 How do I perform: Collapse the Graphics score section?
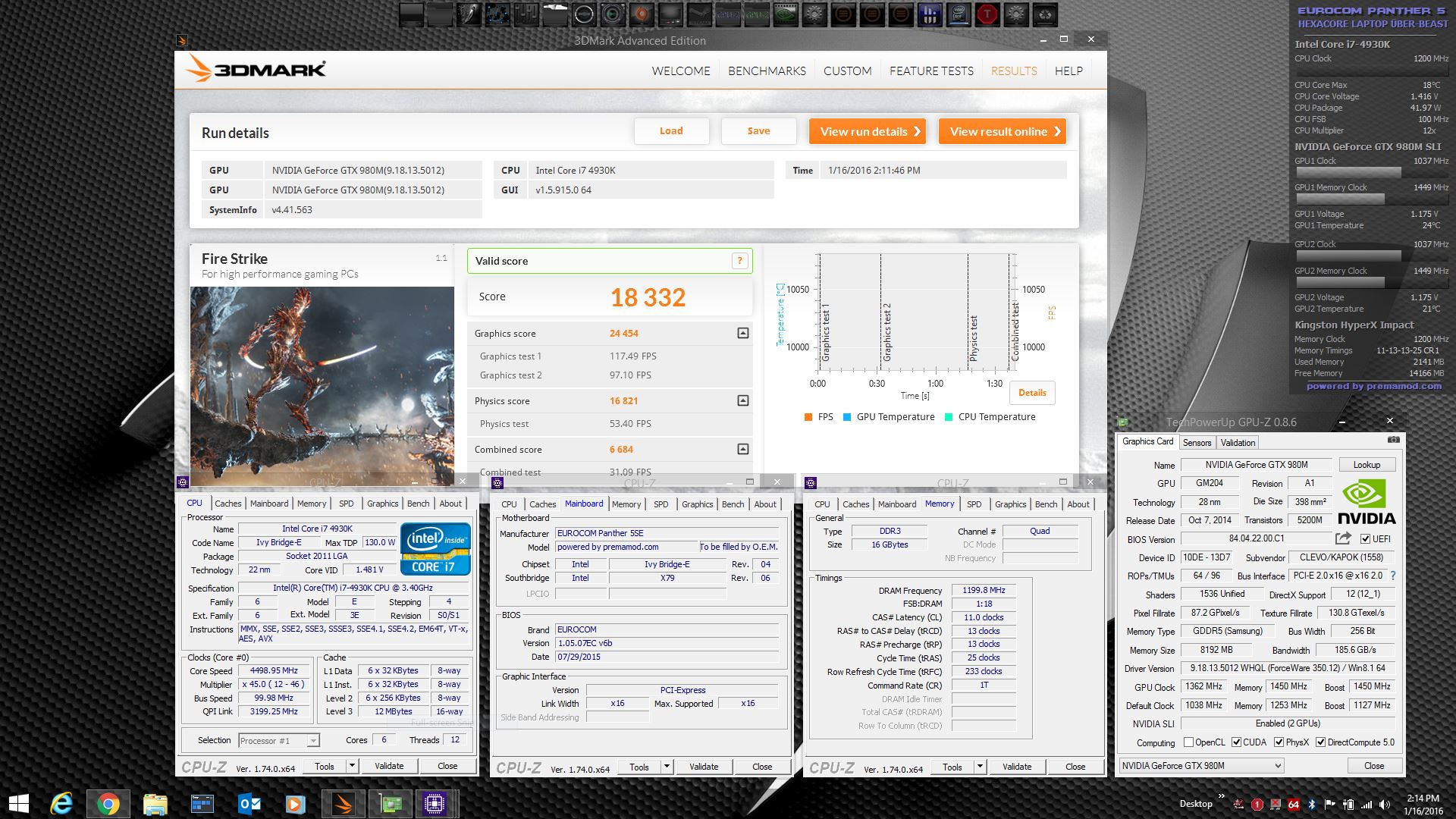(x=743, y=333)
